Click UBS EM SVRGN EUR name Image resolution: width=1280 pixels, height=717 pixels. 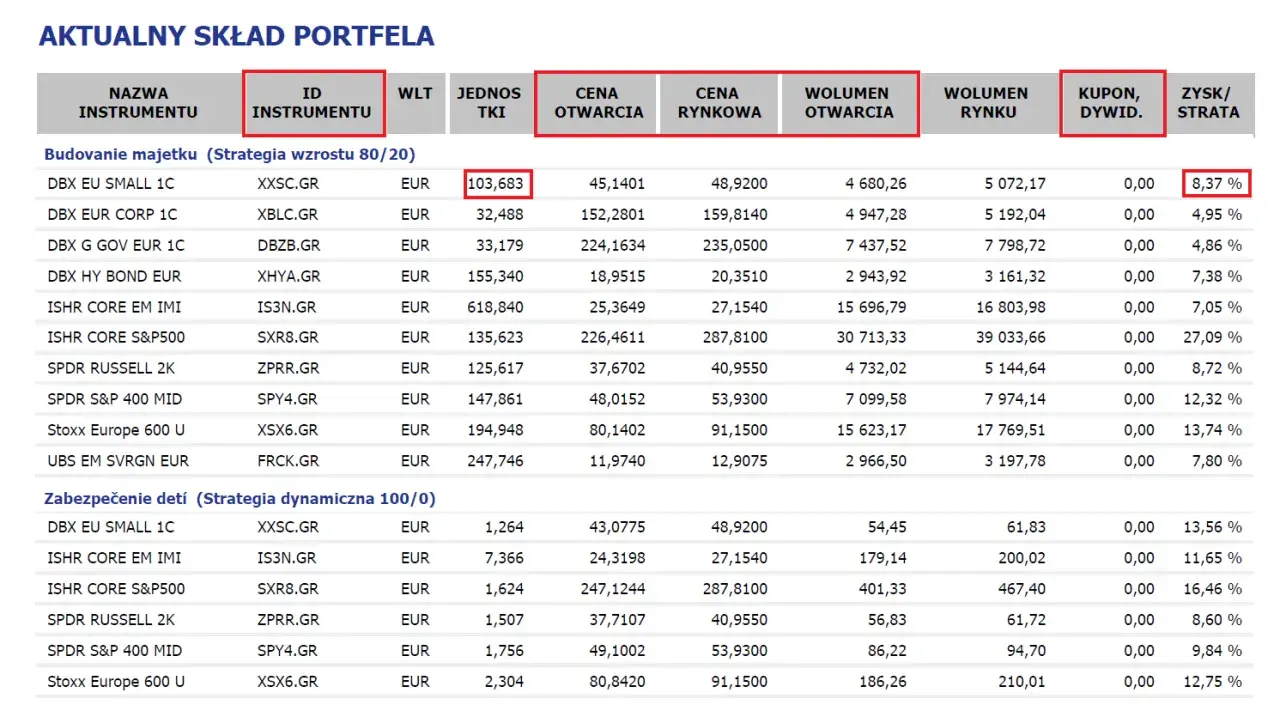(118, 461)
